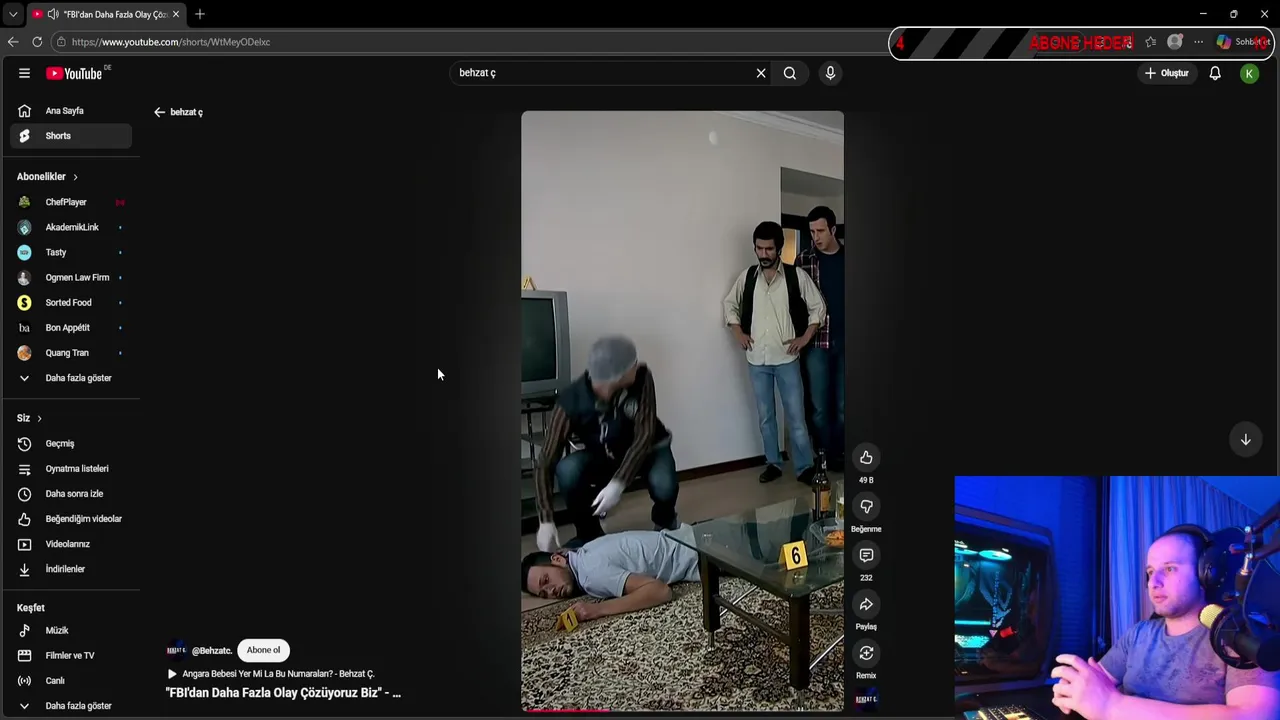Screen dimensions: 1280x720
Task: Open the Bon Appétit subscription
Action: point(70,327)
